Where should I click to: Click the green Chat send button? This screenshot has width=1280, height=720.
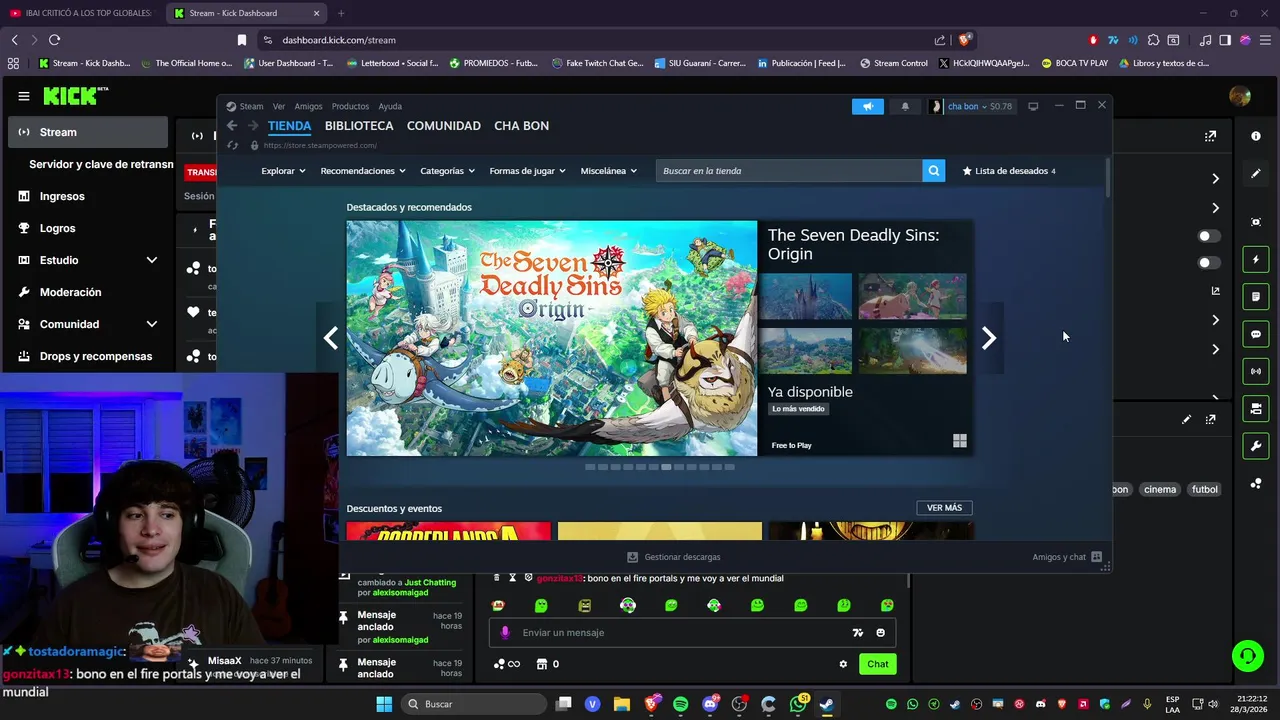pos(877,664)
